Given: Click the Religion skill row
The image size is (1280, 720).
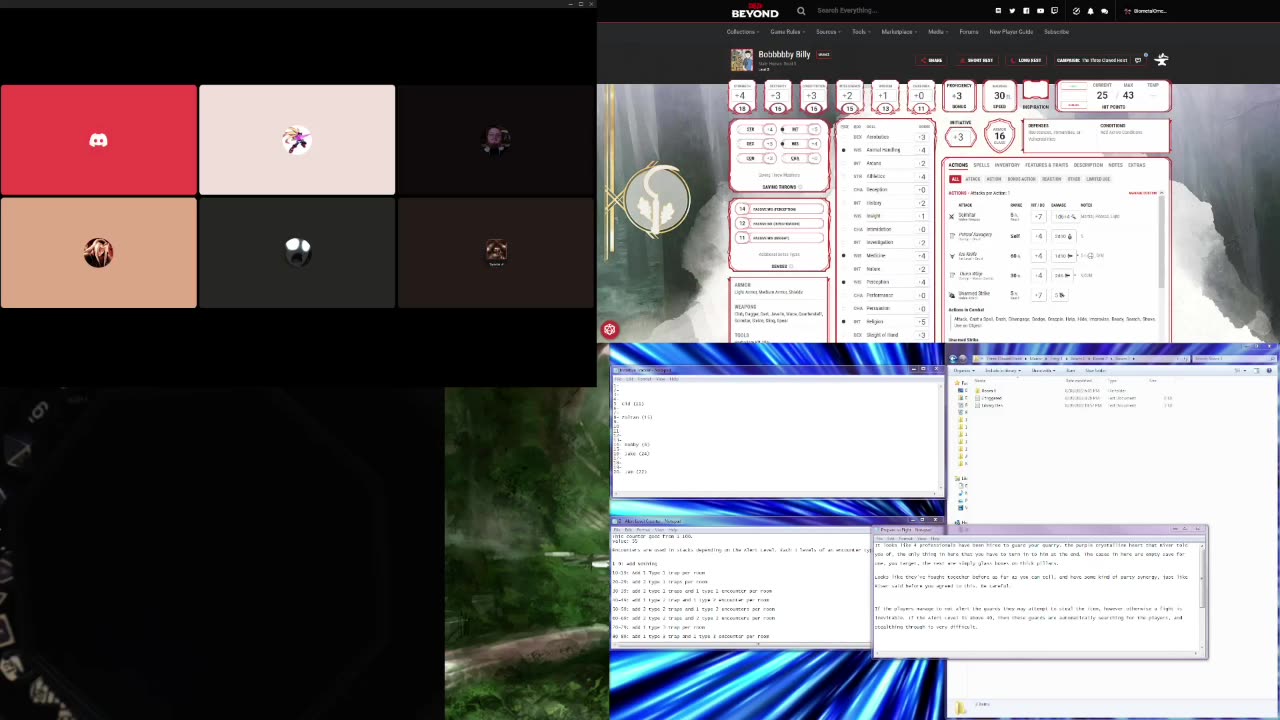Looking at the screenshot, I should point(887,322).
